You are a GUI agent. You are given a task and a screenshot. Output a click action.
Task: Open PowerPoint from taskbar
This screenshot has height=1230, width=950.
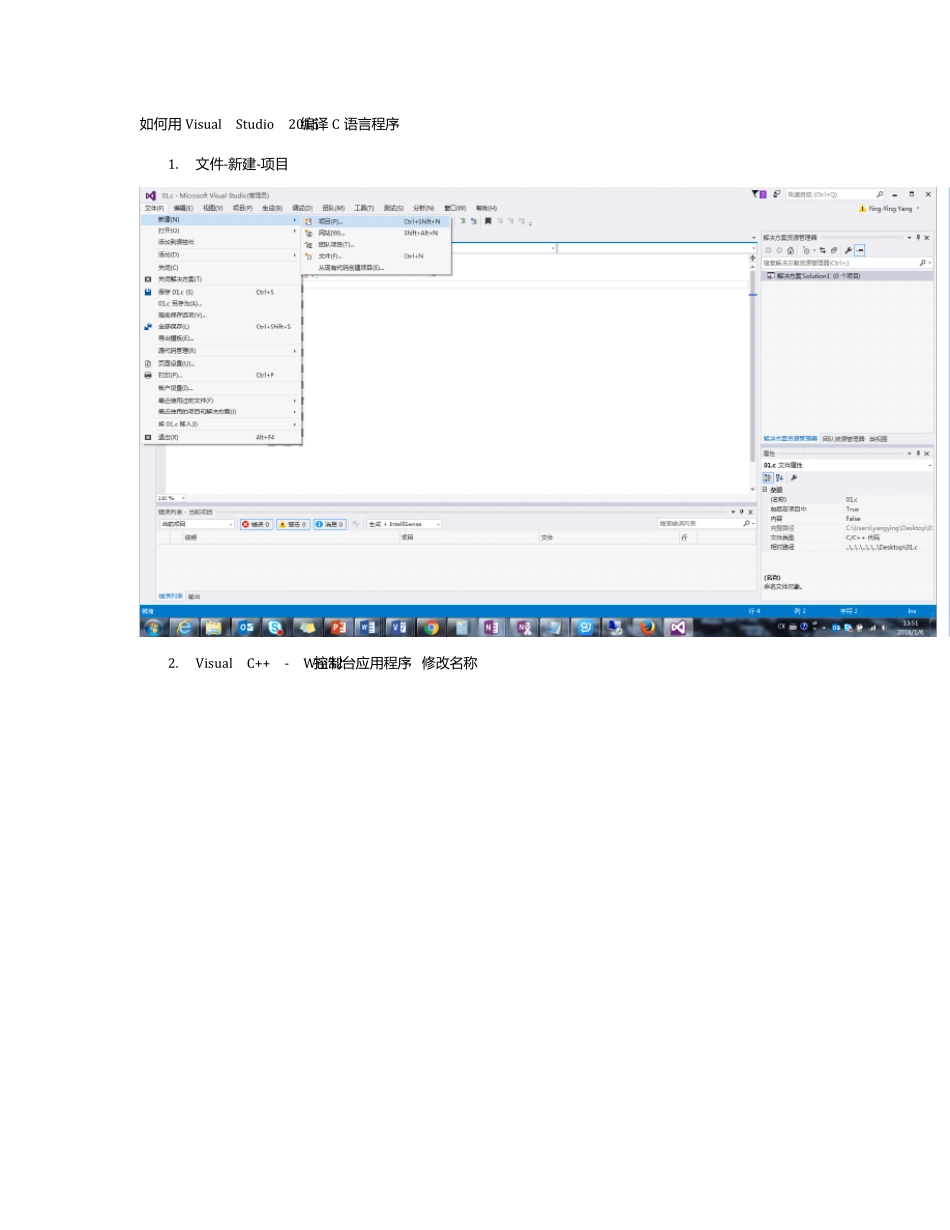(337, 627)
